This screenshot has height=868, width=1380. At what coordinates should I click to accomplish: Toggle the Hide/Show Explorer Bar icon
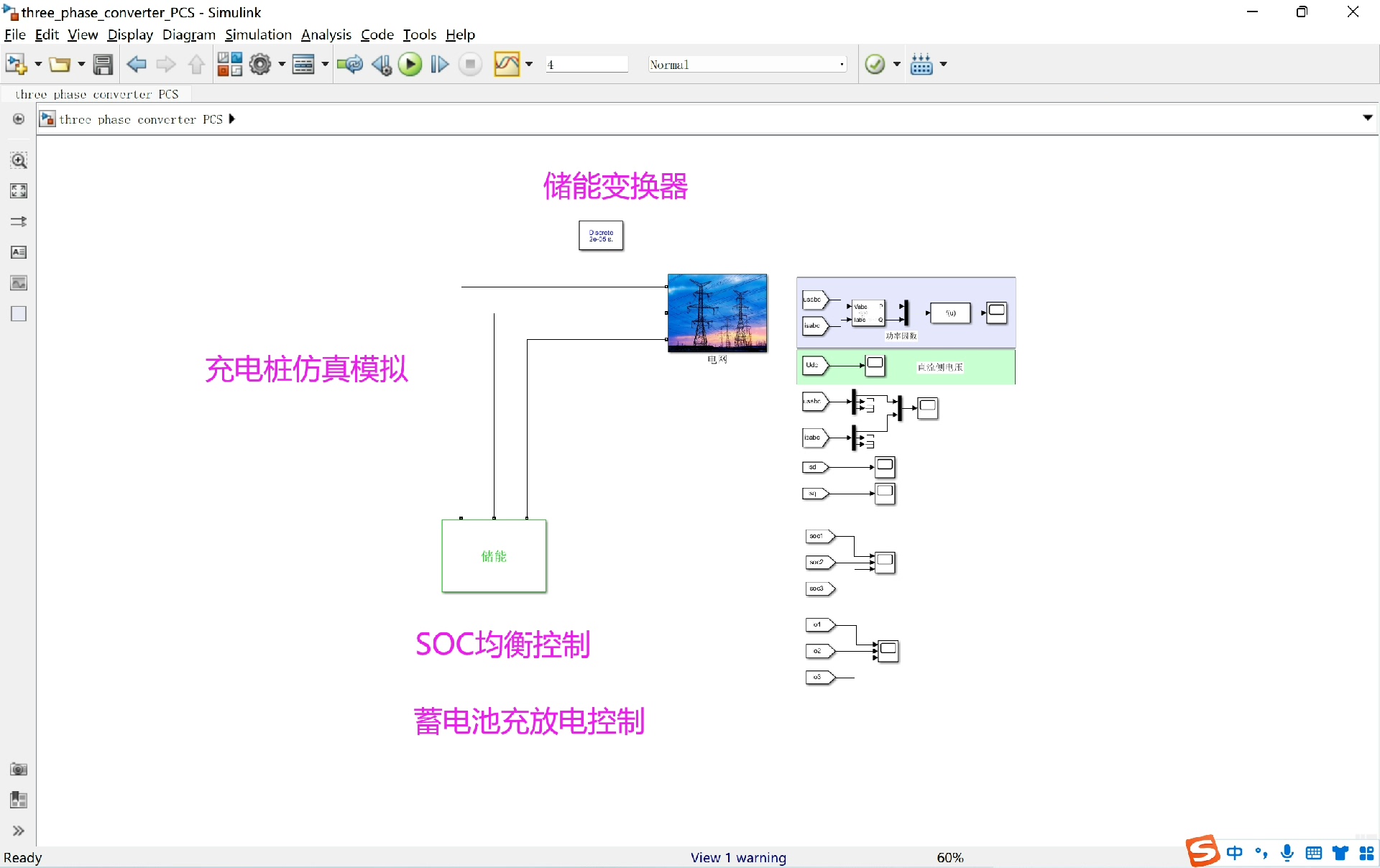tap(19, 119)
